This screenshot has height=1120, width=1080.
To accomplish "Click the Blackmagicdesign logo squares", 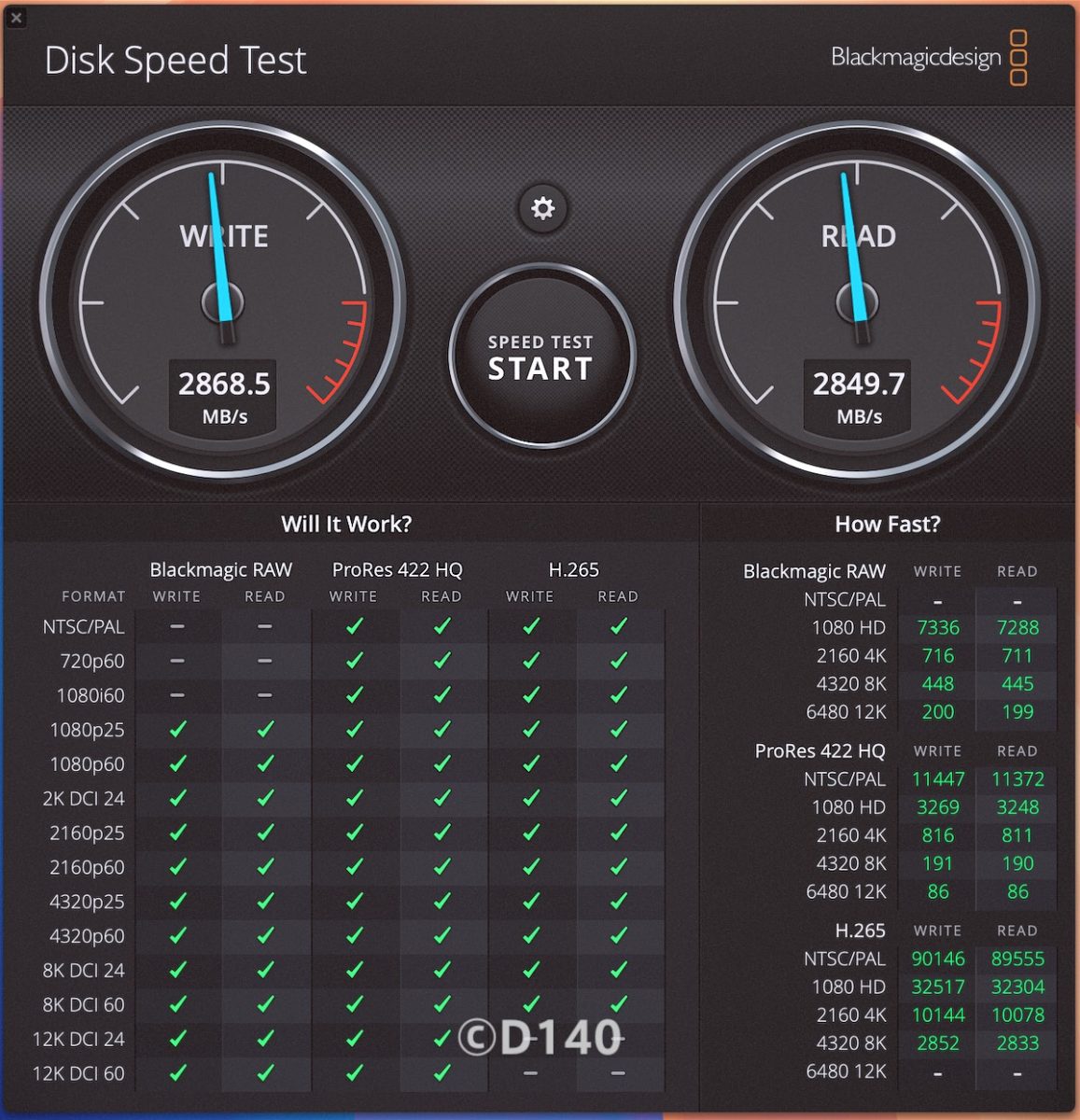I will [1018, 58].
